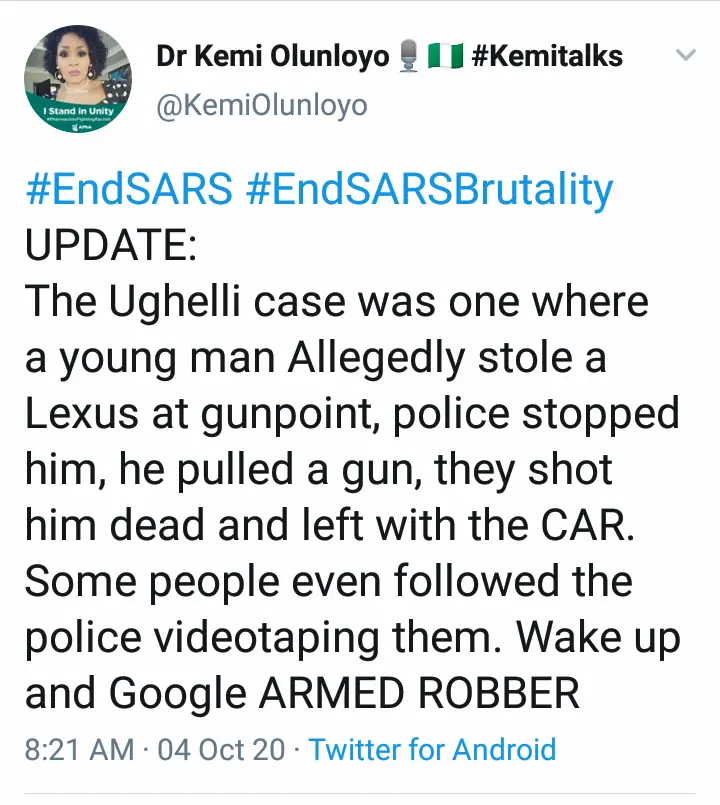The width and height of the screenshot is (720, 805).
Task: Open the Dr Kemi Olunloyo display name
Action: [x=272, y=57]
